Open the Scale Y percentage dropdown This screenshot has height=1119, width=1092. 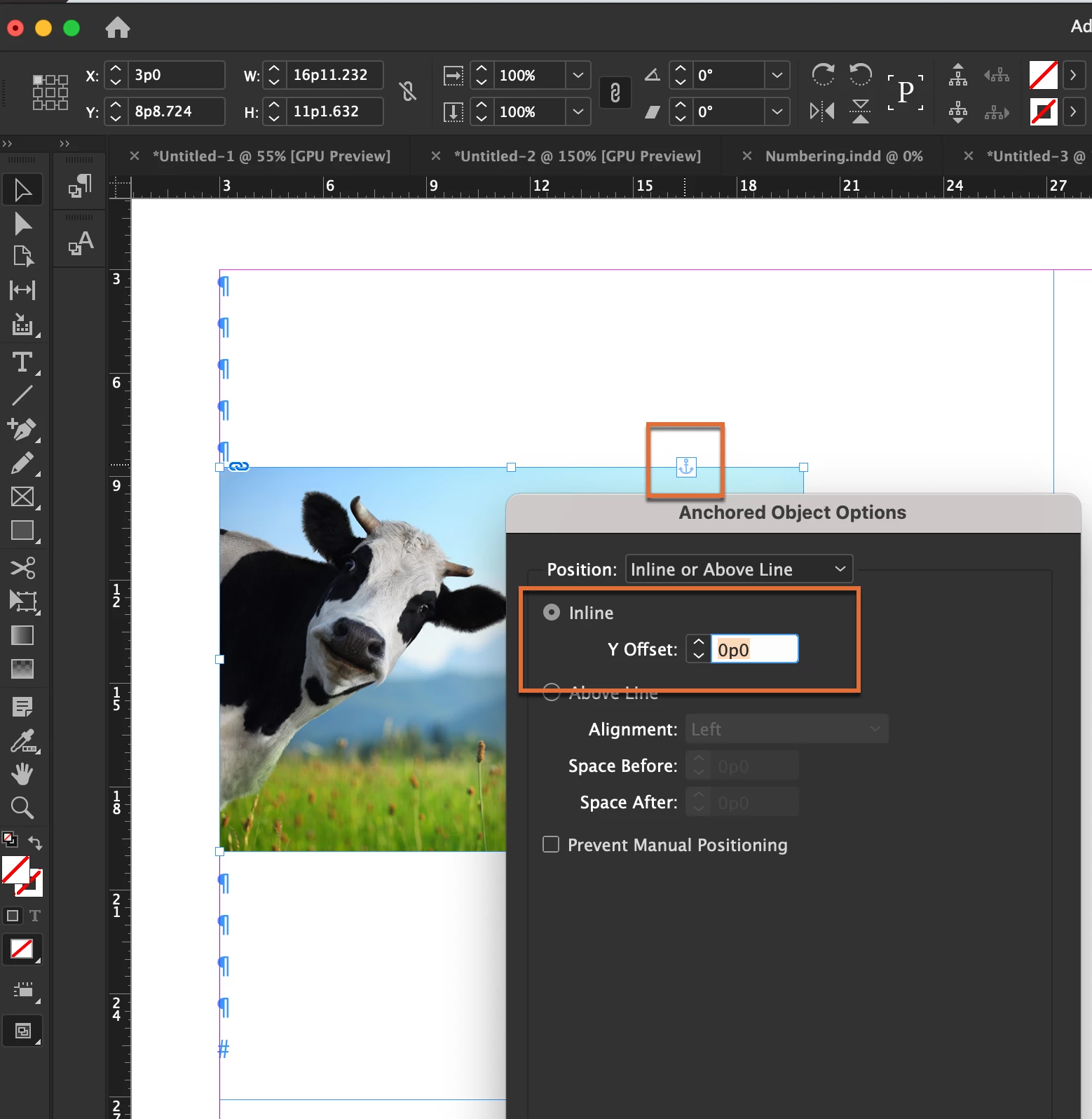[x=578, y=111]
